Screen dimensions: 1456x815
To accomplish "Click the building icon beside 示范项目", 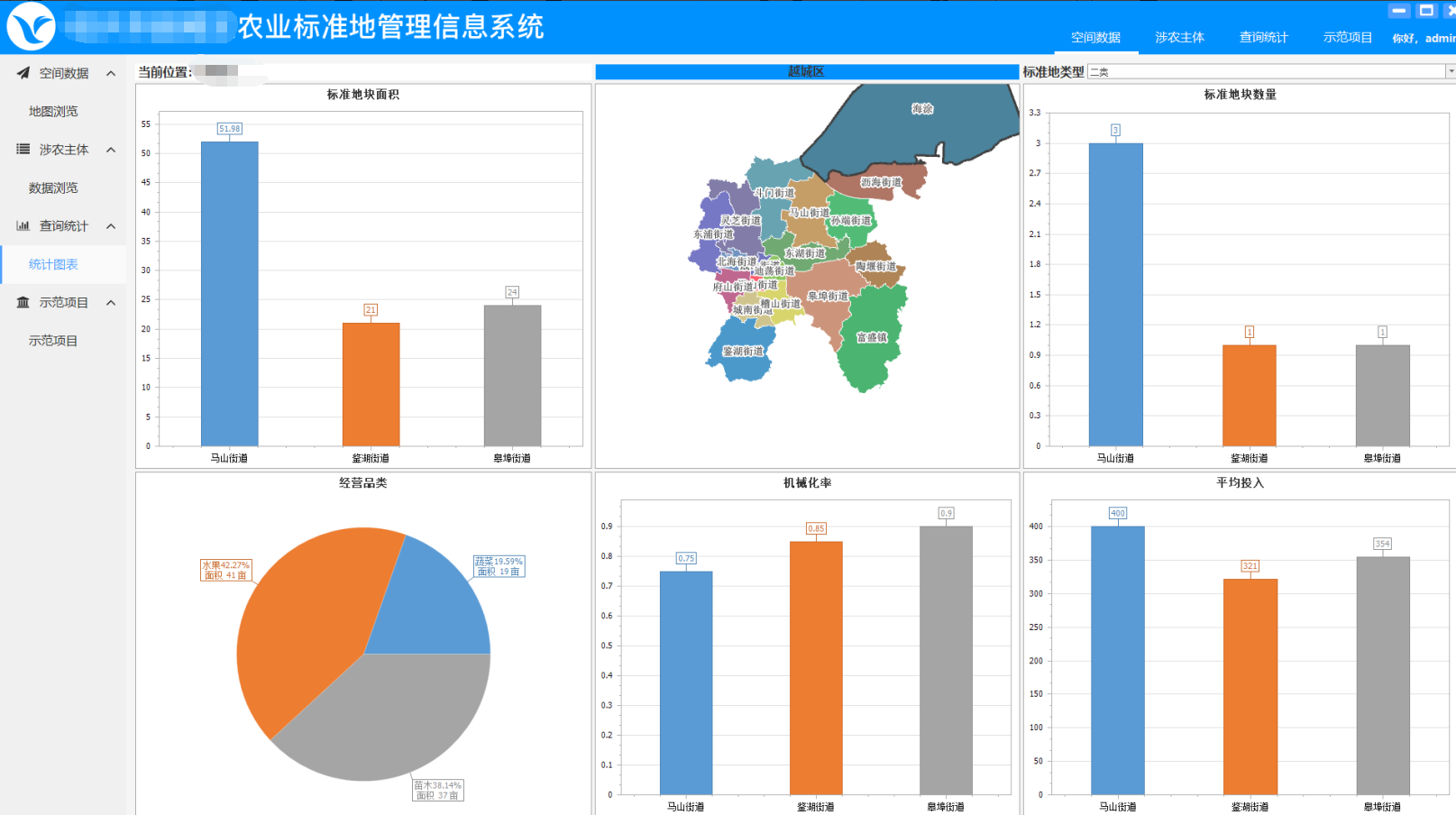I will tap(23, 303).
